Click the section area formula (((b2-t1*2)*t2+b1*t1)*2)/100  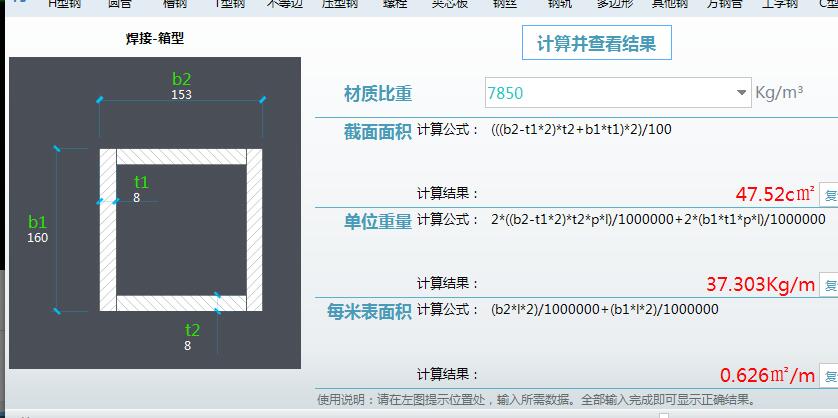(x=581, y=129)
